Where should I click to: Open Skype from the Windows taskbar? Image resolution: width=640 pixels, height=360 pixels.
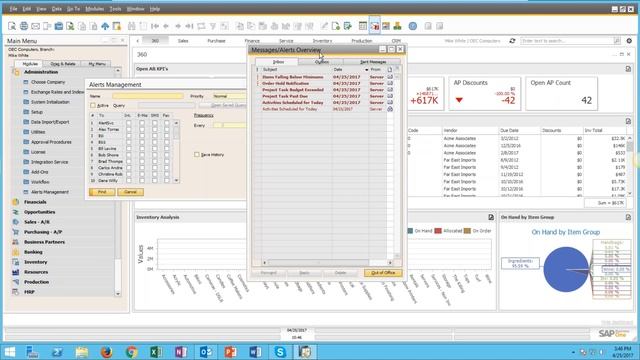coord(280,351)
